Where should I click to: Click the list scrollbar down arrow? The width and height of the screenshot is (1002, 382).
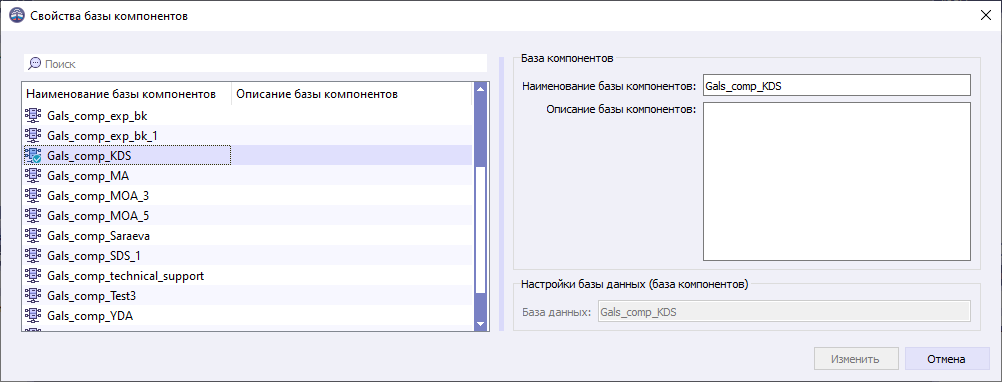click(481, 325)
